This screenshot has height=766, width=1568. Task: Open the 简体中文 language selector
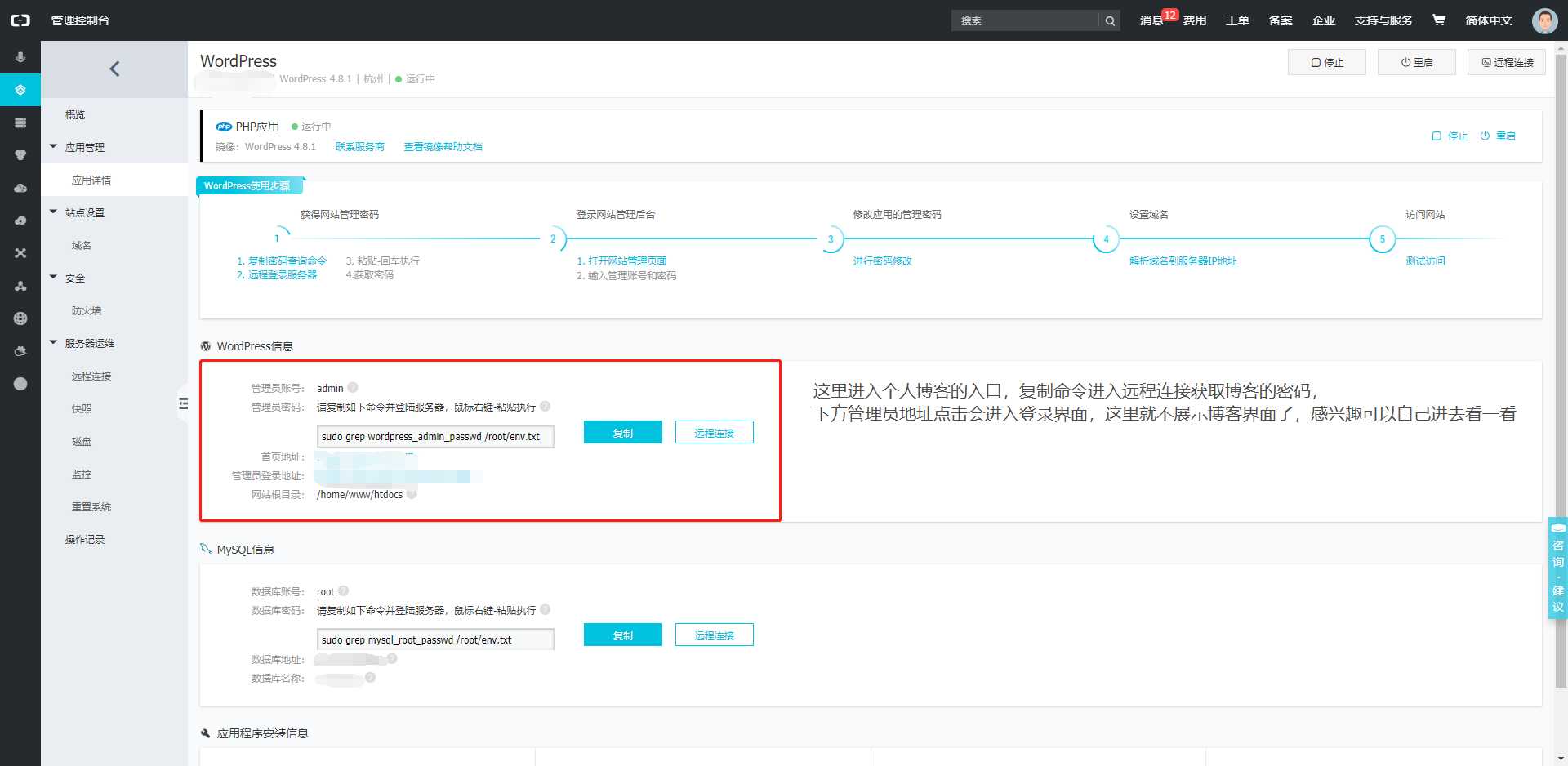(1488, 20)
